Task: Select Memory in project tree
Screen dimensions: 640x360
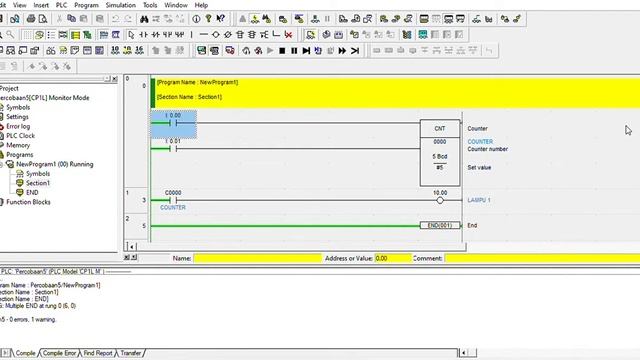Action: pyautogui.click(x=18, y=145)
